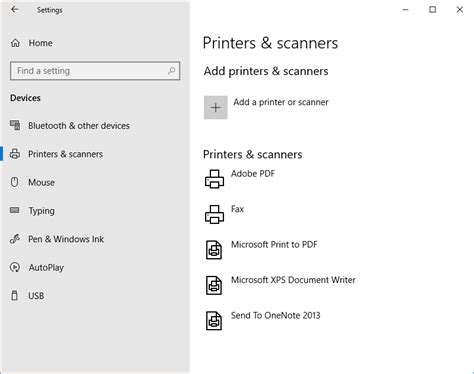Viewport: 474px width, 374px height.
Task: Click the back arrow in Settings
Action: [15, 10]
